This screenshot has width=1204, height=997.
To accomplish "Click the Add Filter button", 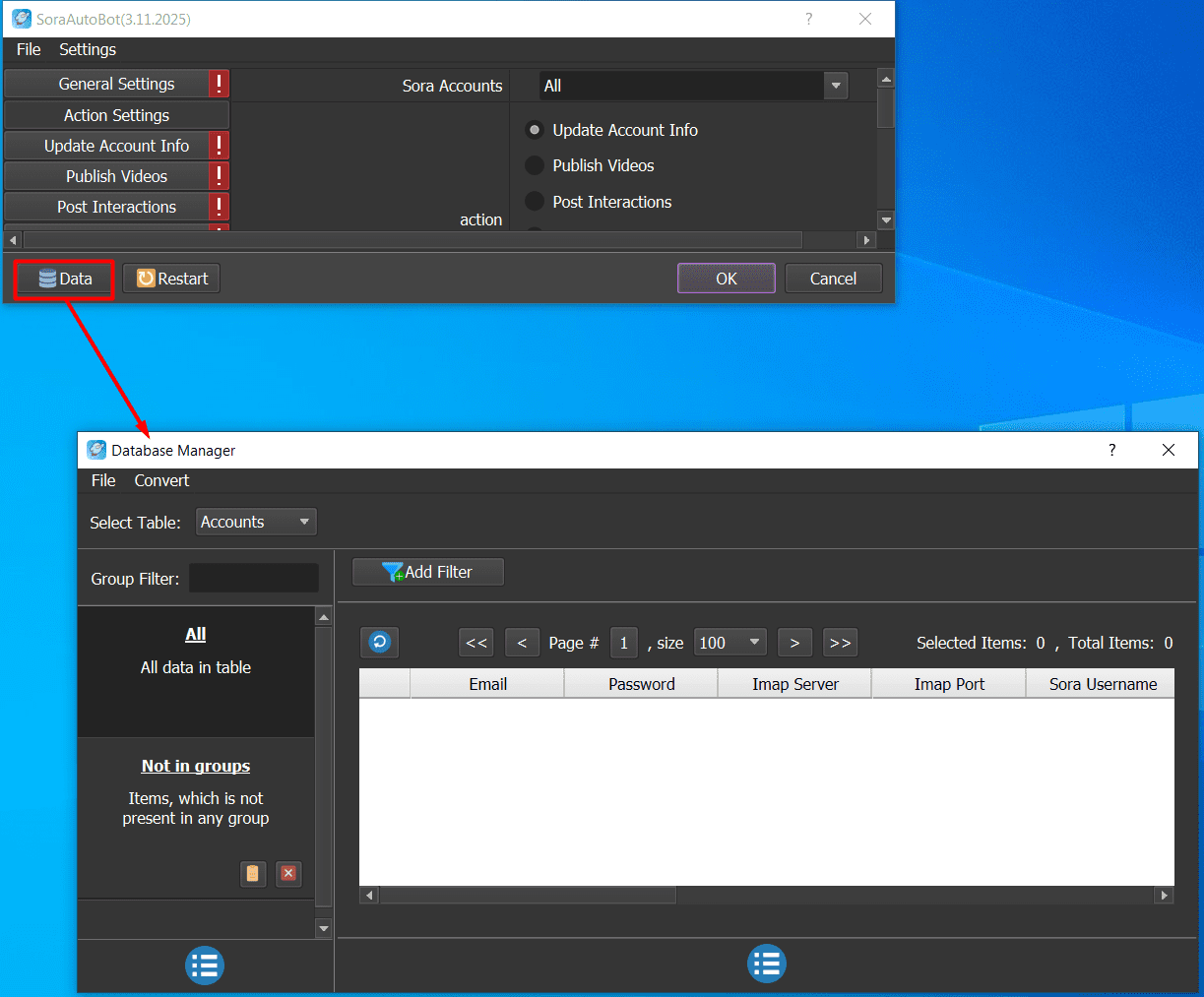I will click(x=428, y=572).
